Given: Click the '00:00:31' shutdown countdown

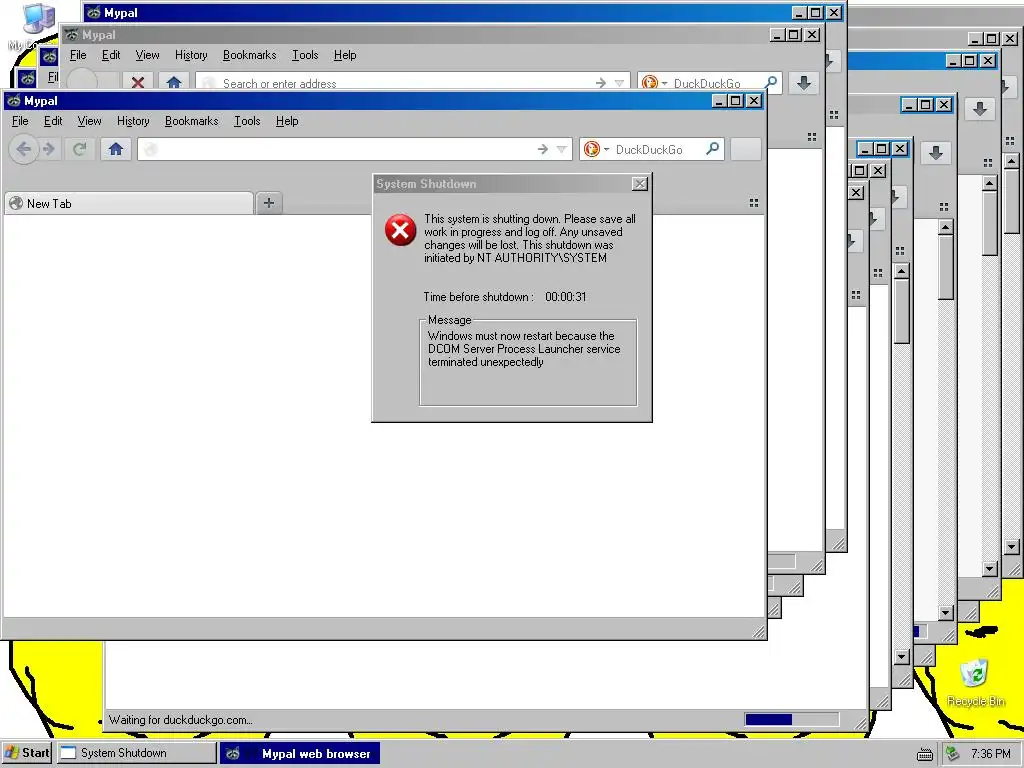Looking at the screenshot, I should [x=566, y=296].
